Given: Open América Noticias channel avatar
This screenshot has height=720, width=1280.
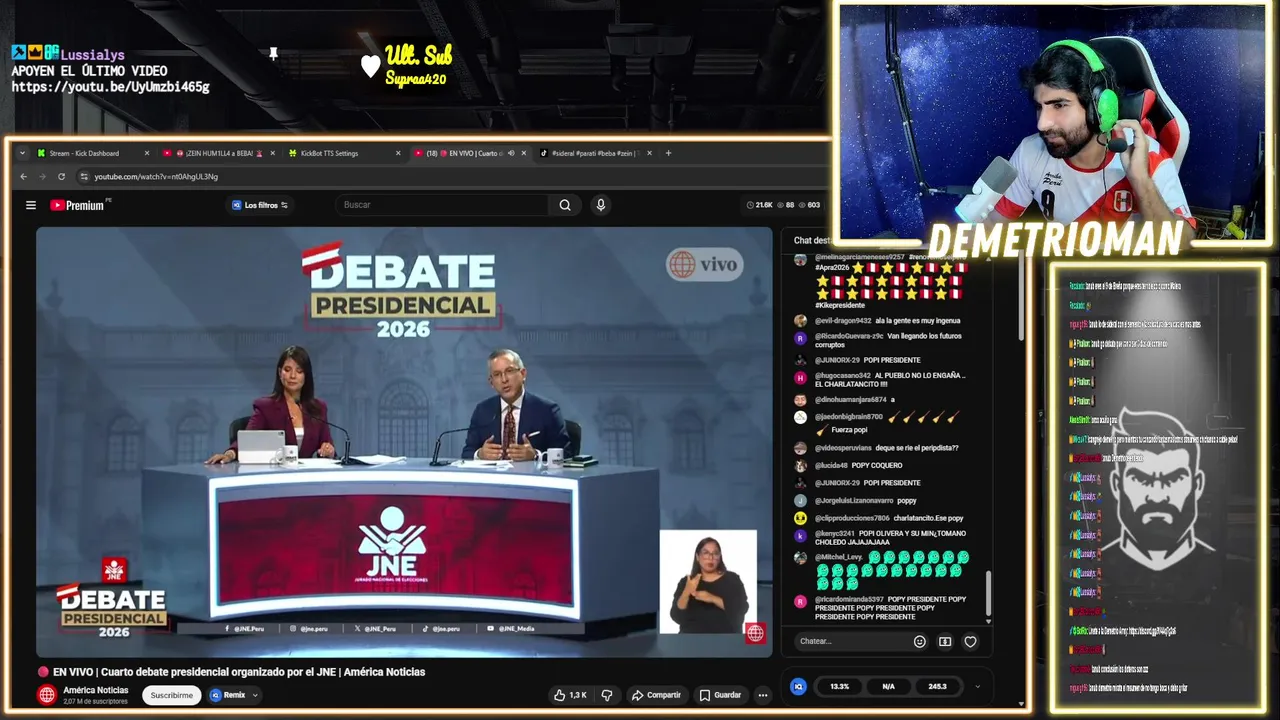Looking at the screenshot, I should tap(47, 695).
